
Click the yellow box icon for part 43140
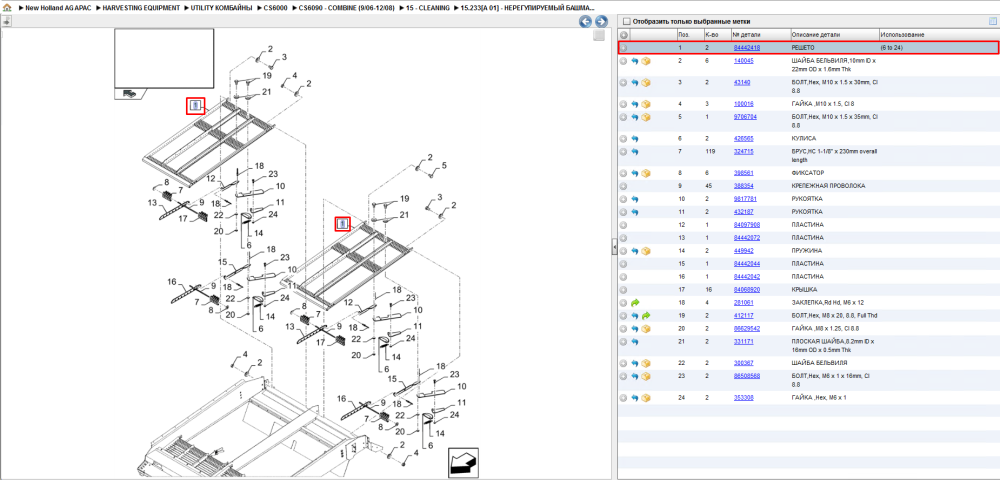[x=645, y=83]
